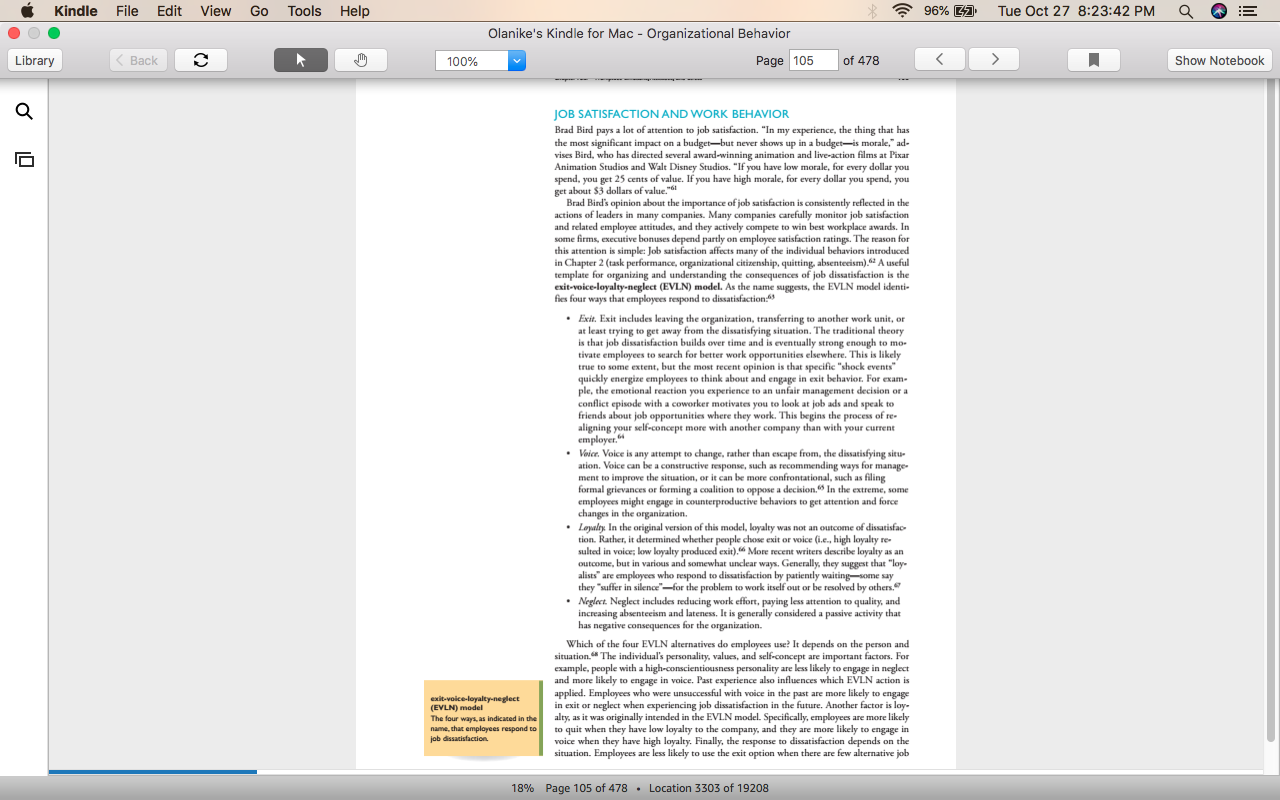Click the 'Voice.' bullet item
The width and height of the screenshot is (1280, 800).
point(741,484)
